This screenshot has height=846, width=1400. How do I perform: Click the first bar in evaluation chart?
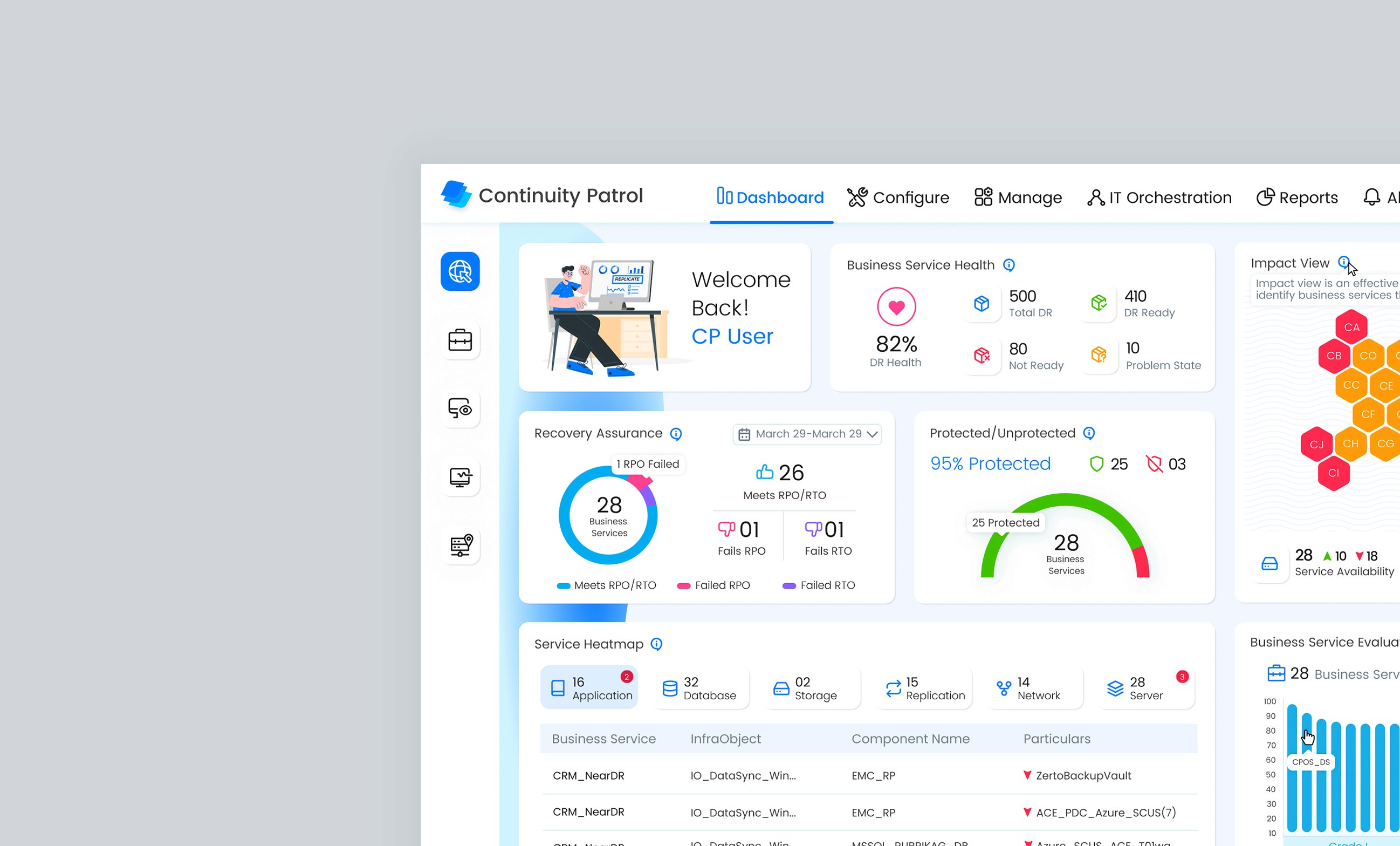tap(1292, 768)
